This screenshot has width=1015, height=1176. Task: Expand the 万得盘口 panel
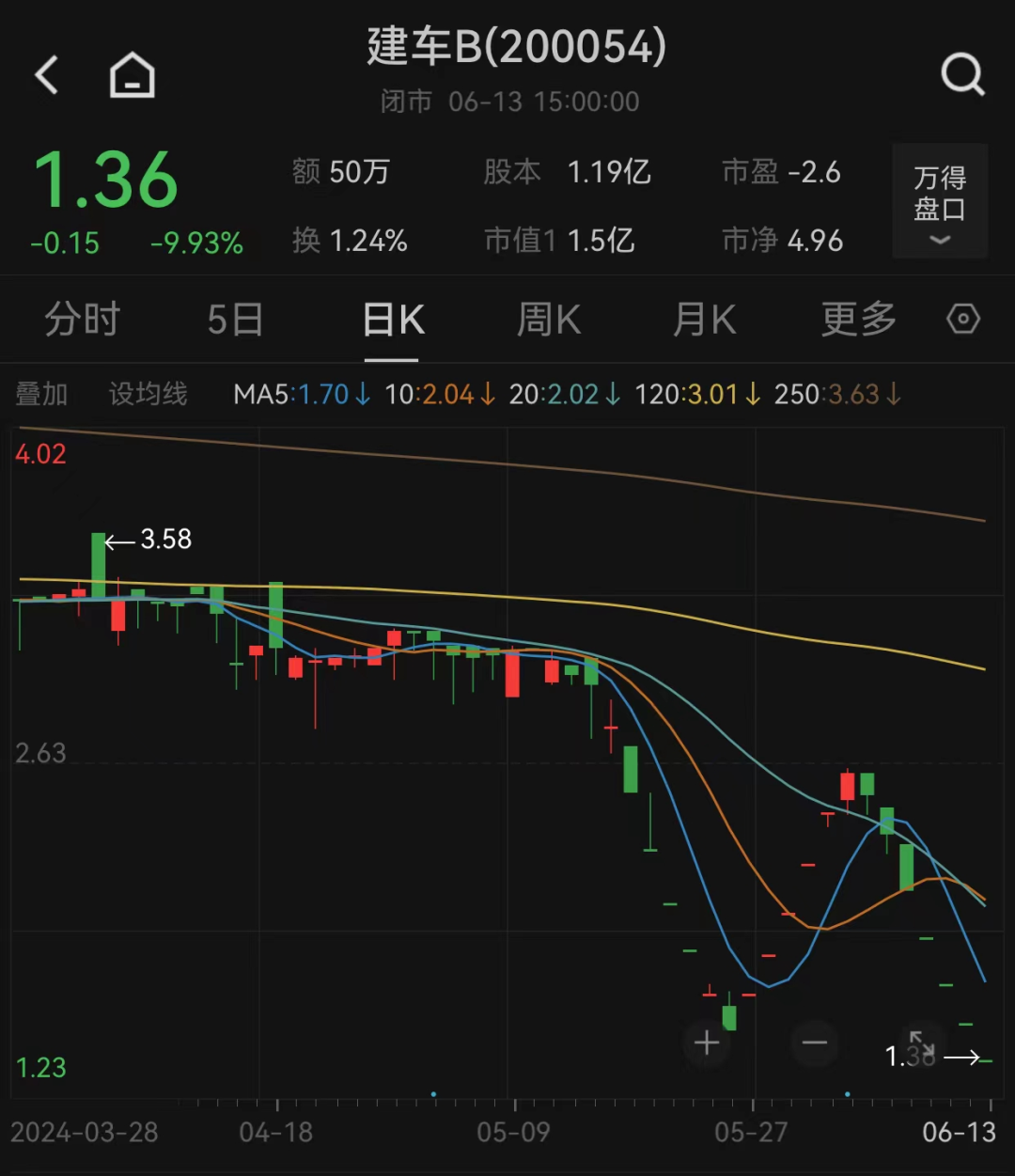click(x=940, y=201)
